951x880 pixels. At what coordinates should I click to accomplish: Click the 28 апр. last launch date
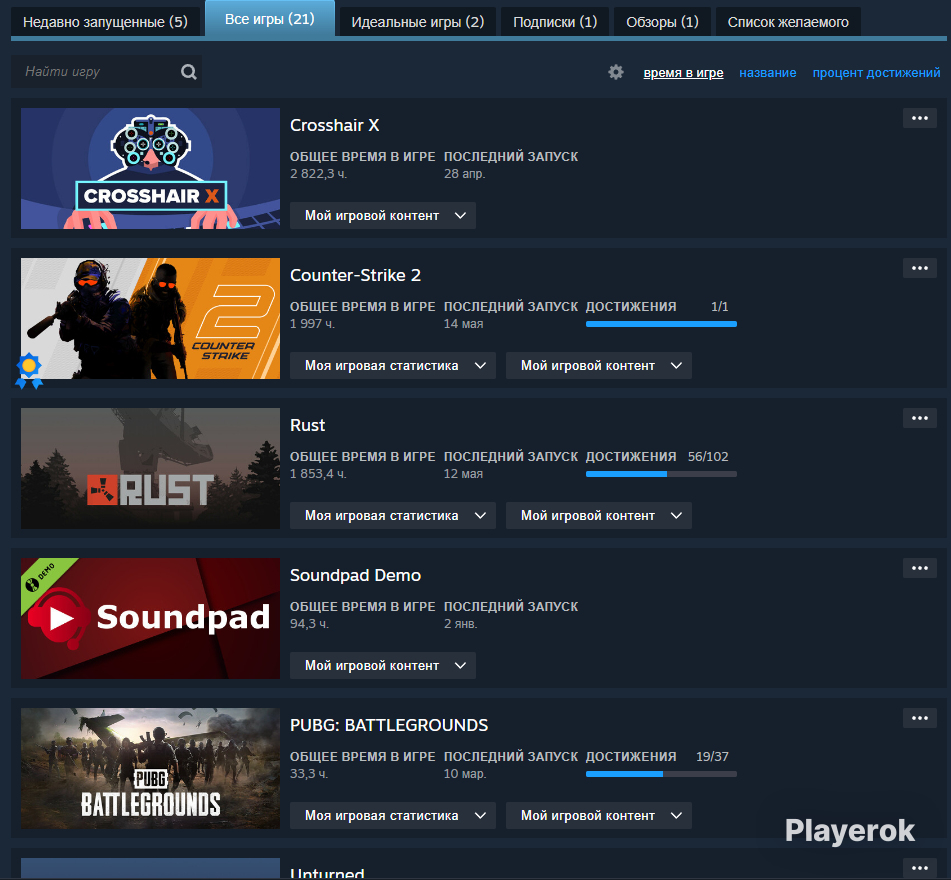465,174
